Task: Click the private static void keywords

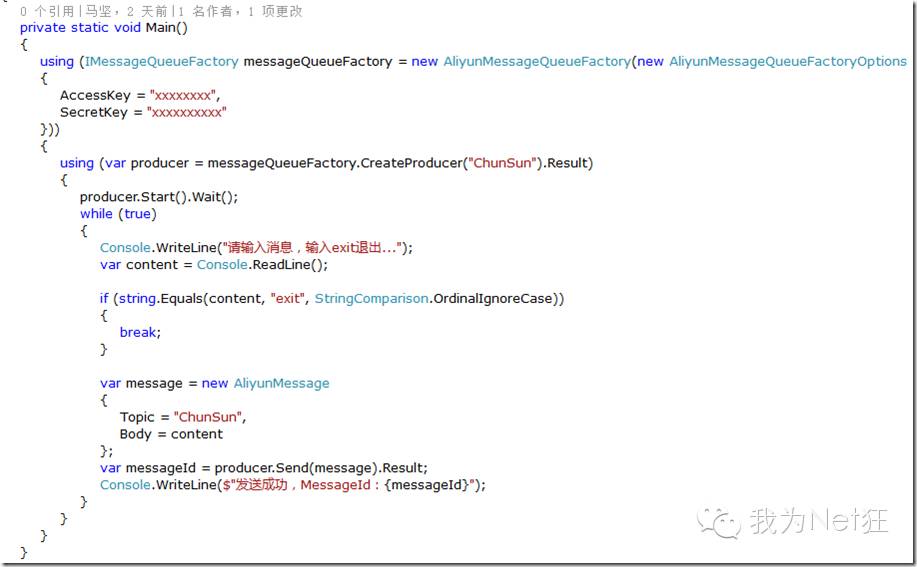Action: [80, 27]
